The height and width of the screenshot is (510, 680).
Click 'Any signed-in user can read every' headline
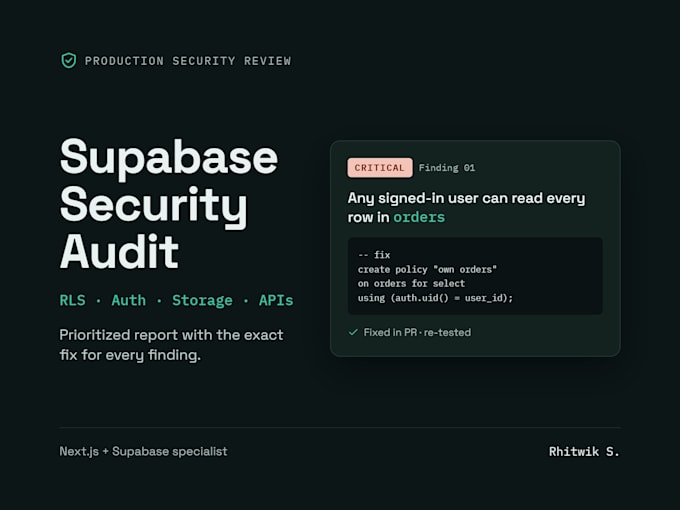[x=466, y=198]
